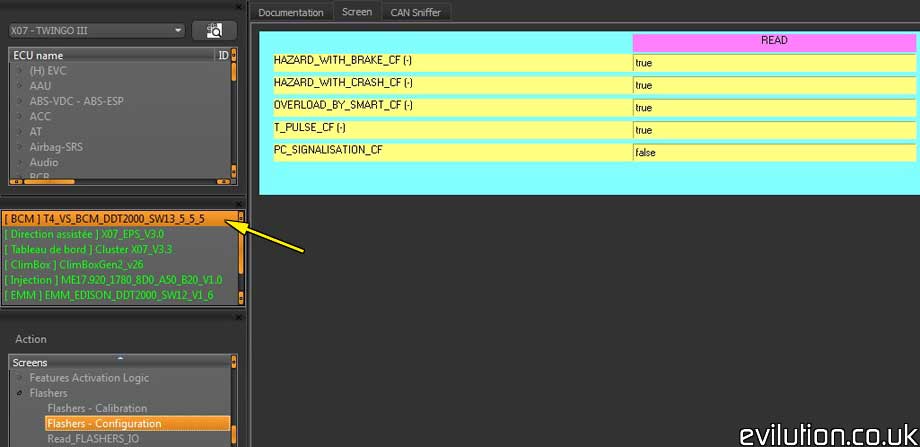
Task: Select the BCM T4_VS_BCM_DDT2000_SW13_5_5_5 entry
Action: pyautogui.click(x=119, y=219)
